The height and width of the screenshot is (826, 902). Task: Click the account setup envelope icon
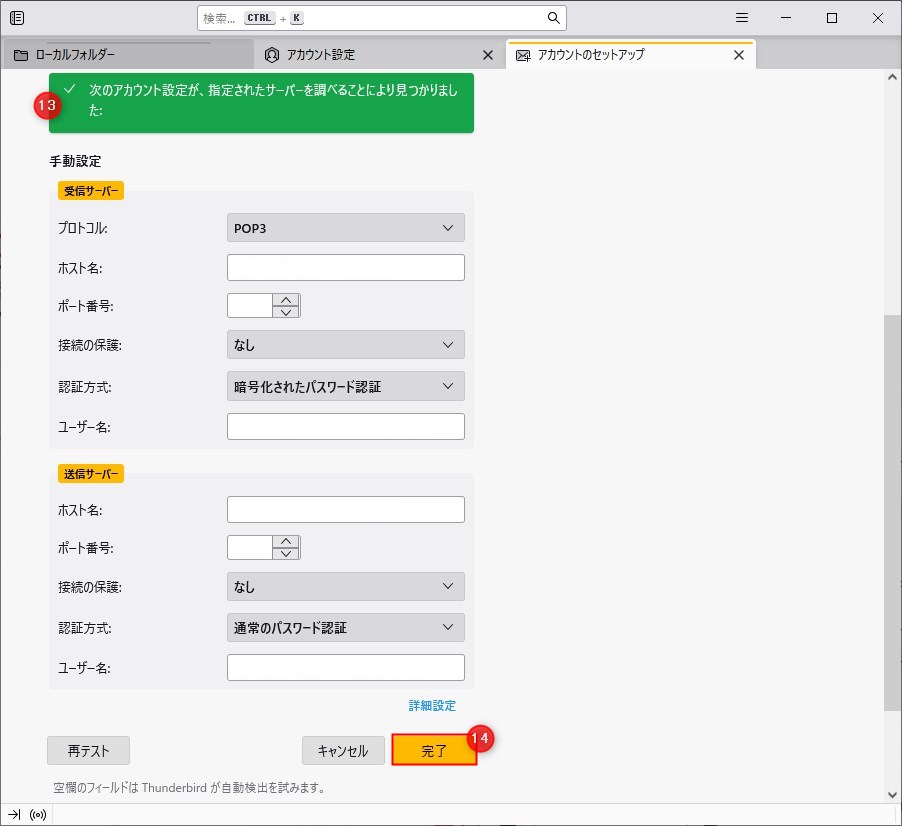coord(523,56)
